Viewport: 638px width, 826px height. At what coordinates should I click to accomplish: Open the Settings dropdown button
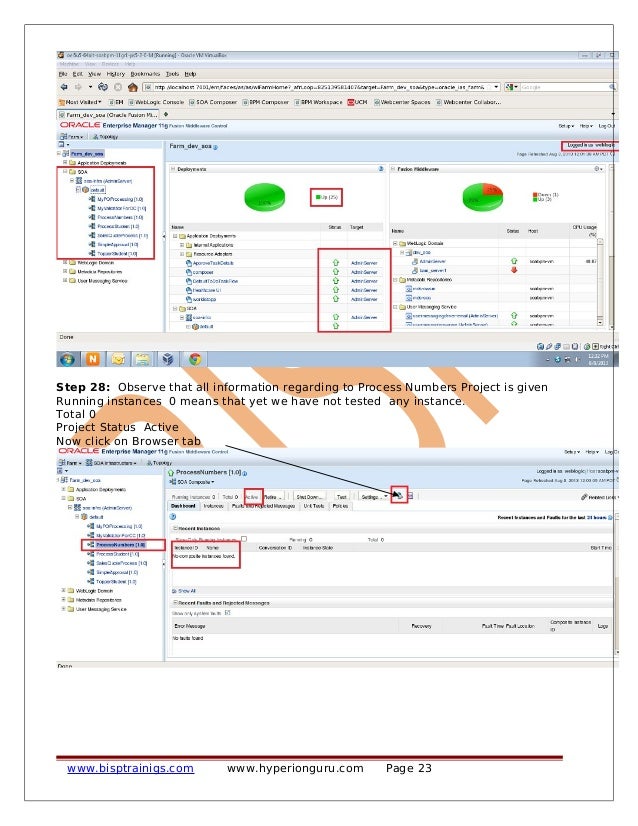374,496
